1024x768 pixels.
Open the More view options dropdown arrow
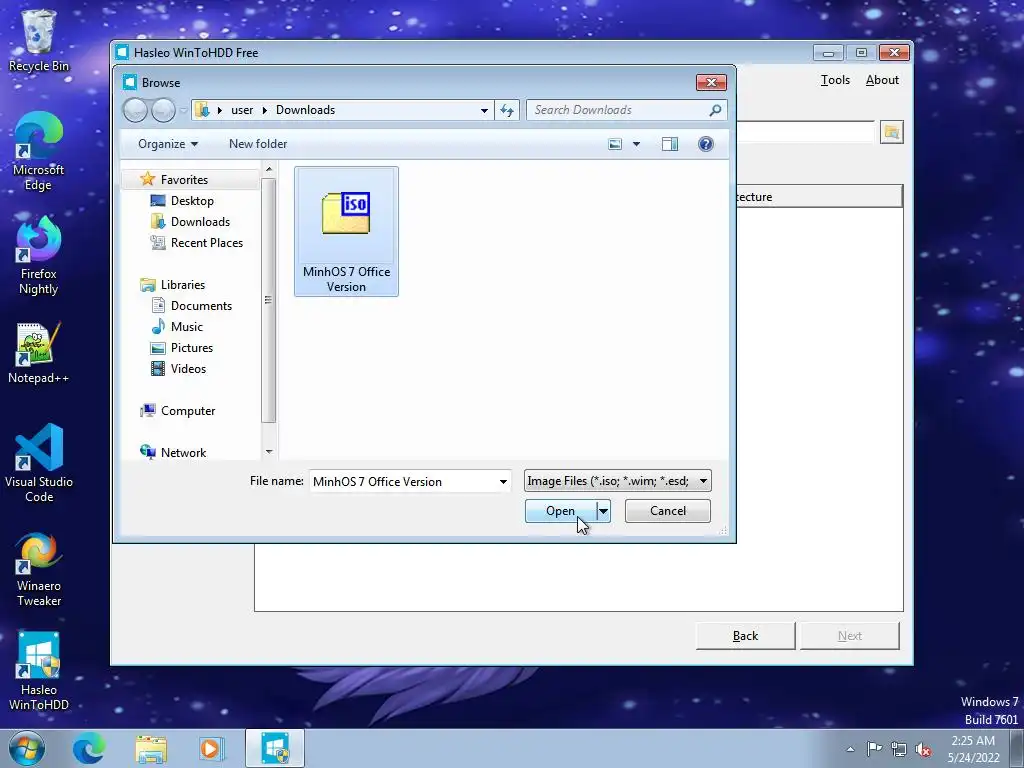tap(636, 144)
